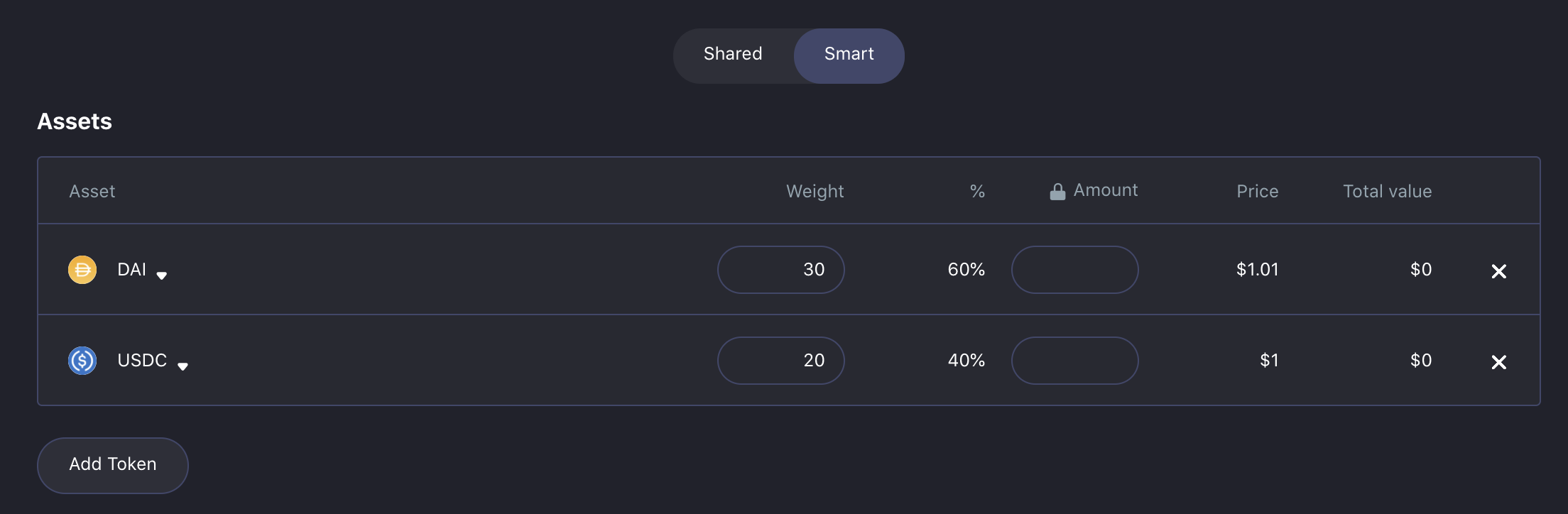Toggle the Amount lock icon
Screen dimensions: 1568x514
coord(1057,192)
